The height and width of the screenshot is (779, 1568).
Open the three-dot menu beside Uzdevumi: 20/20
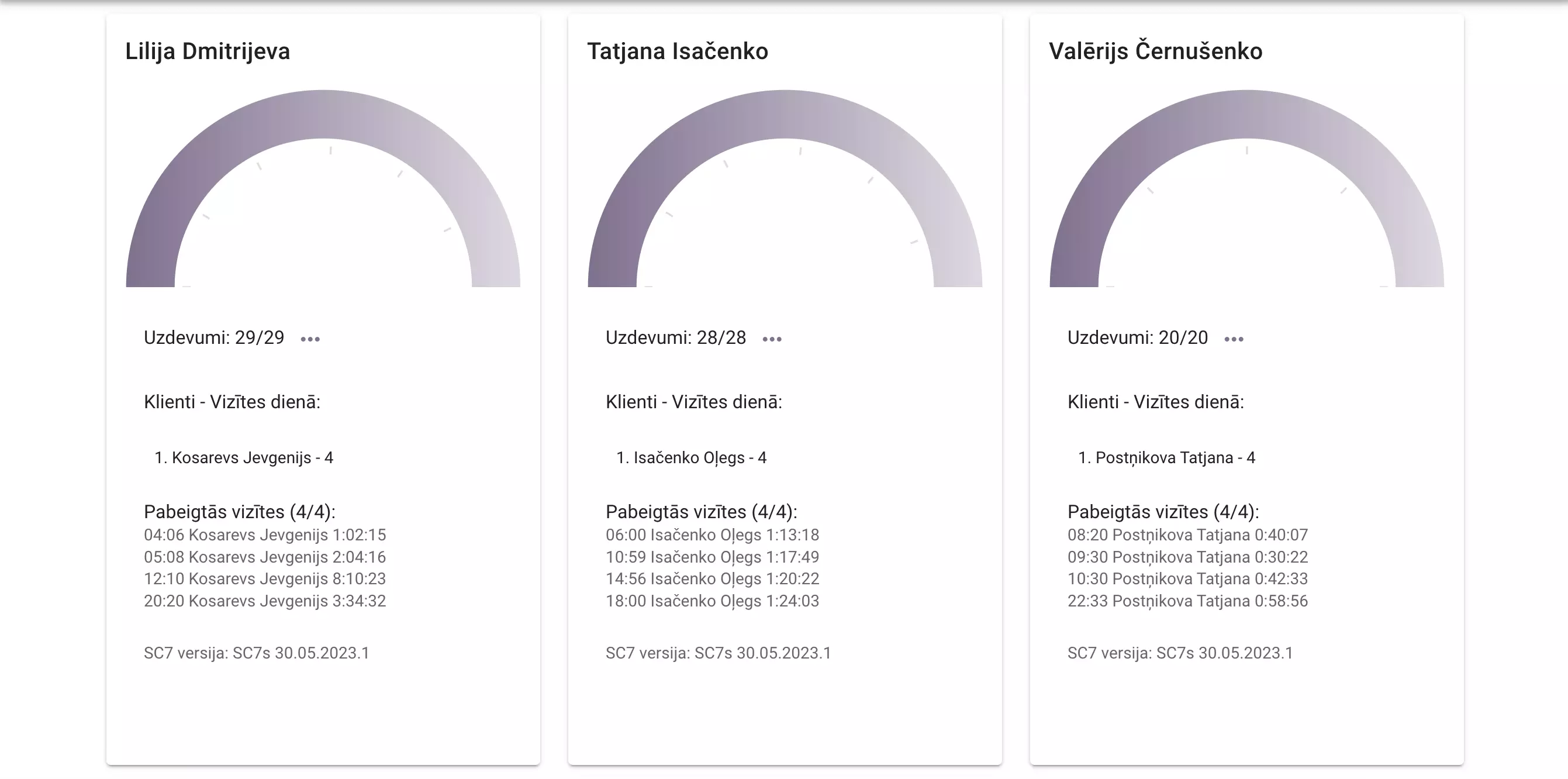tap(1234, 339)
